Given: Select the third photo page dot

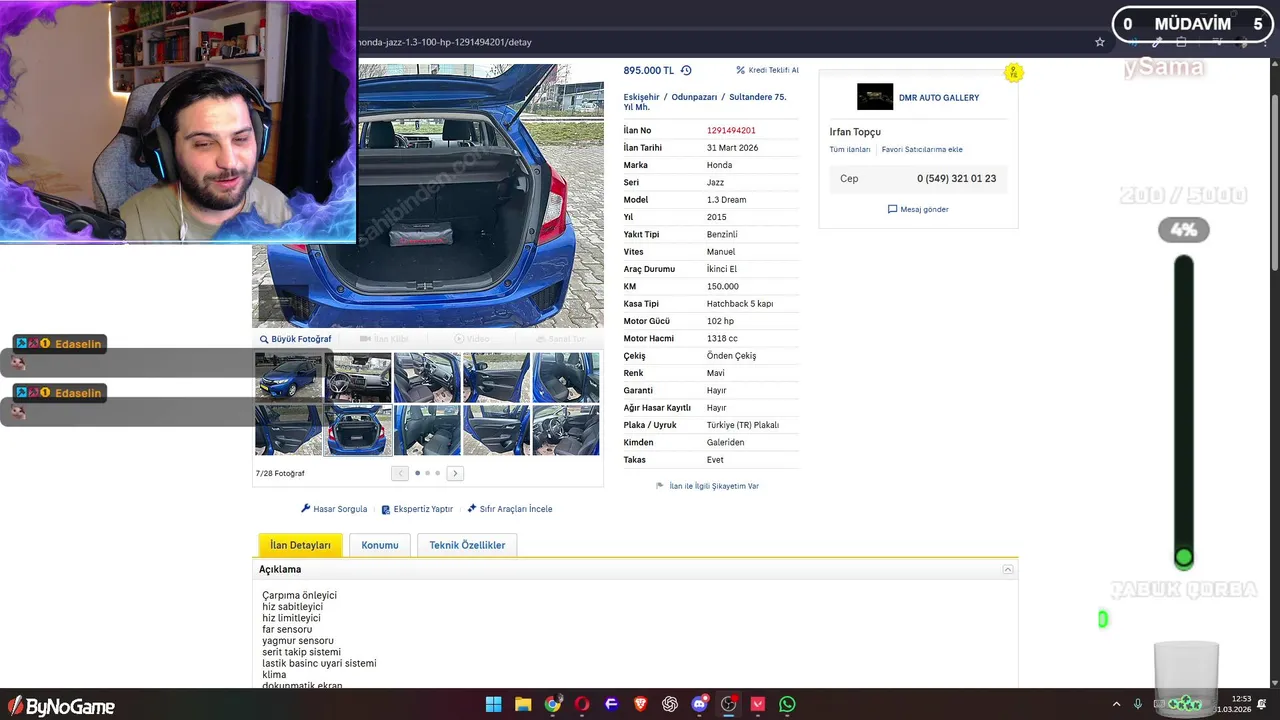Looking at the screenshot, I should tap(437, 473).
